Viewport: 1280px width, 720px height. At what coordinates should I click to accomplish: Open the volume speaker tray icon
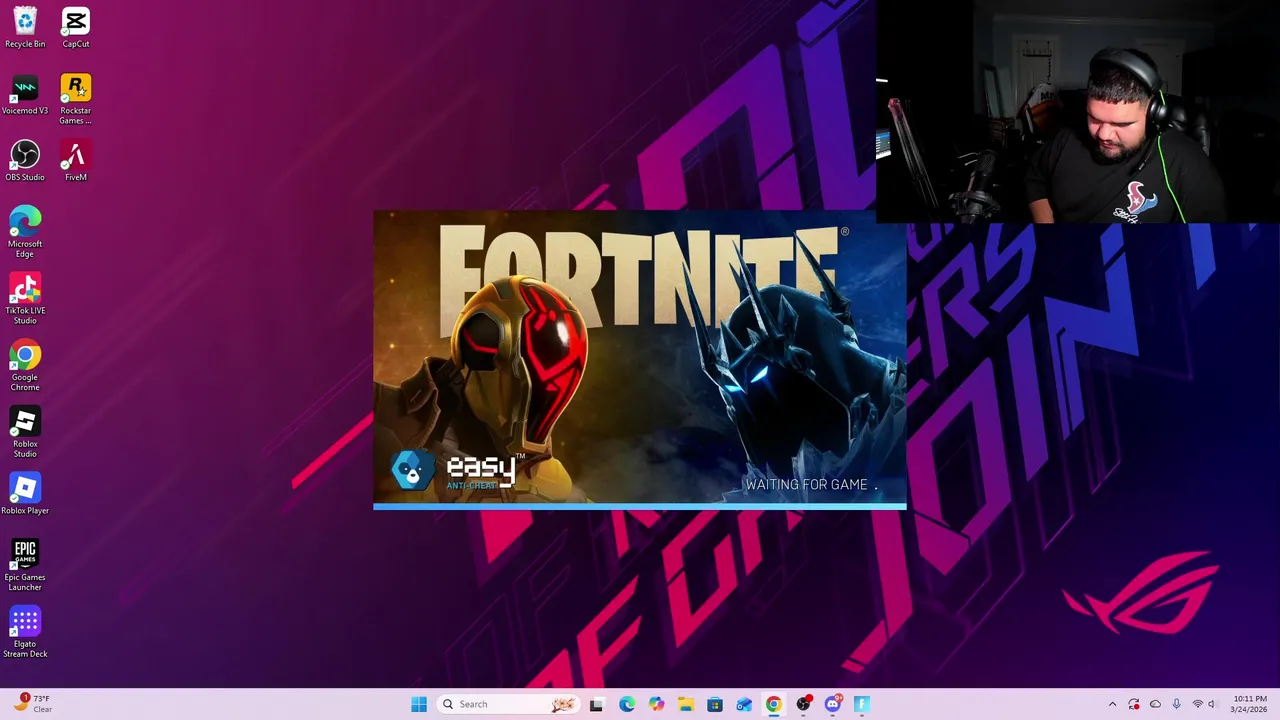[1212, 704]
